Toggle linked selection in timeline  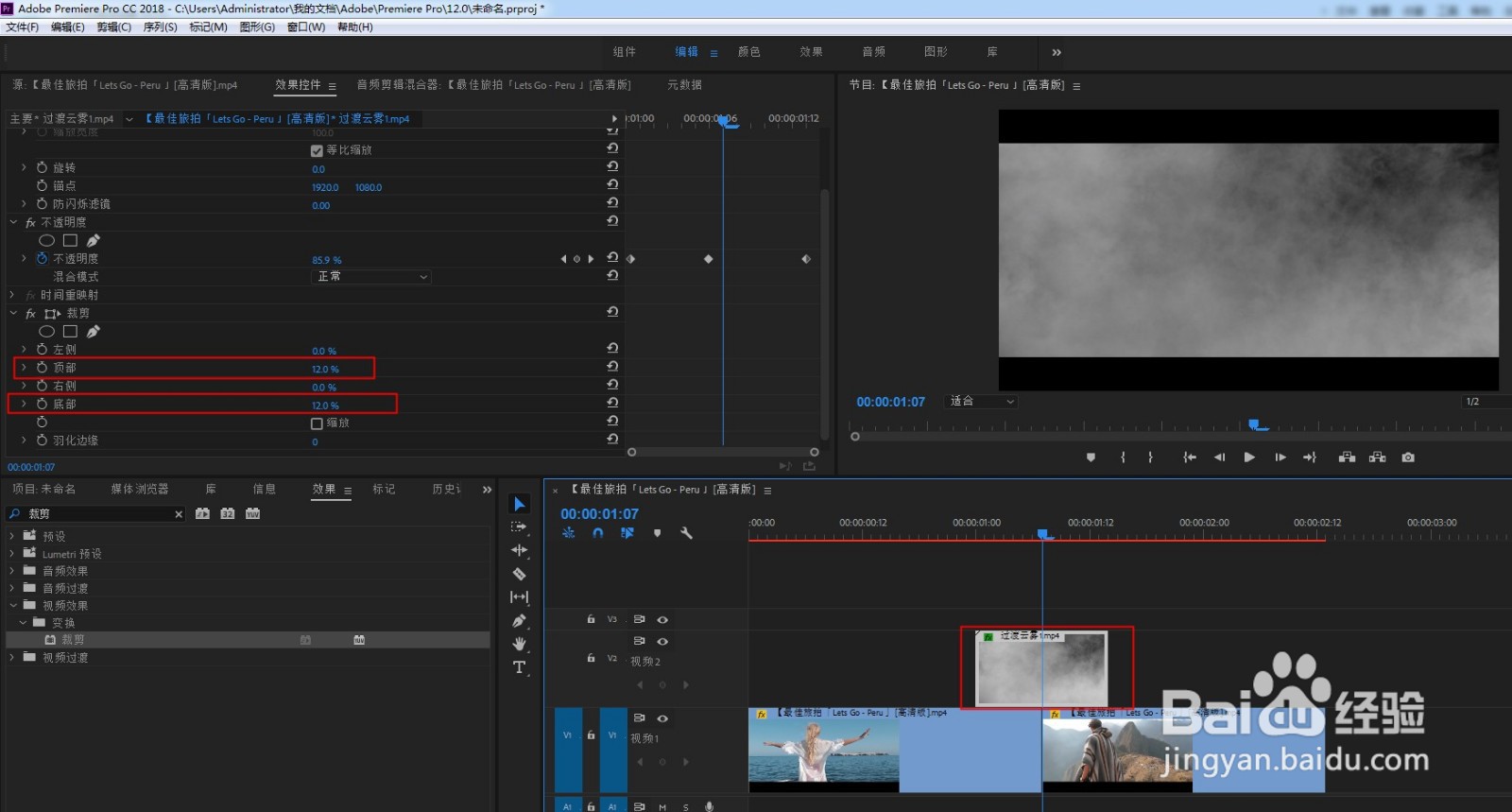[x=627, y=533]
